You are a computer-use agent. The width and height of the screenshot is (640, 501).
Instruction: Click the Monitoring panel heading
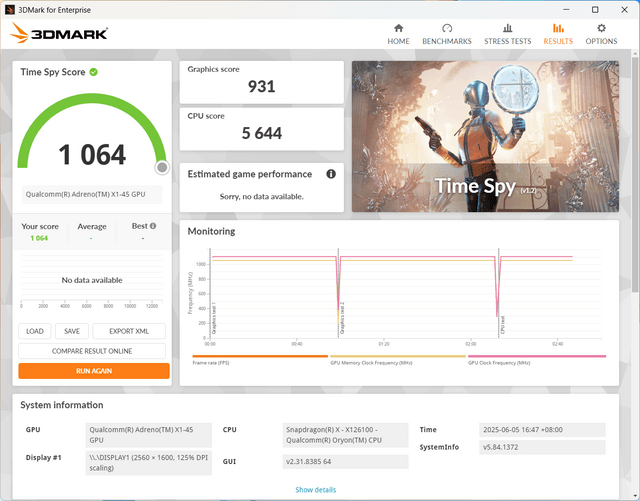(211, 231)
